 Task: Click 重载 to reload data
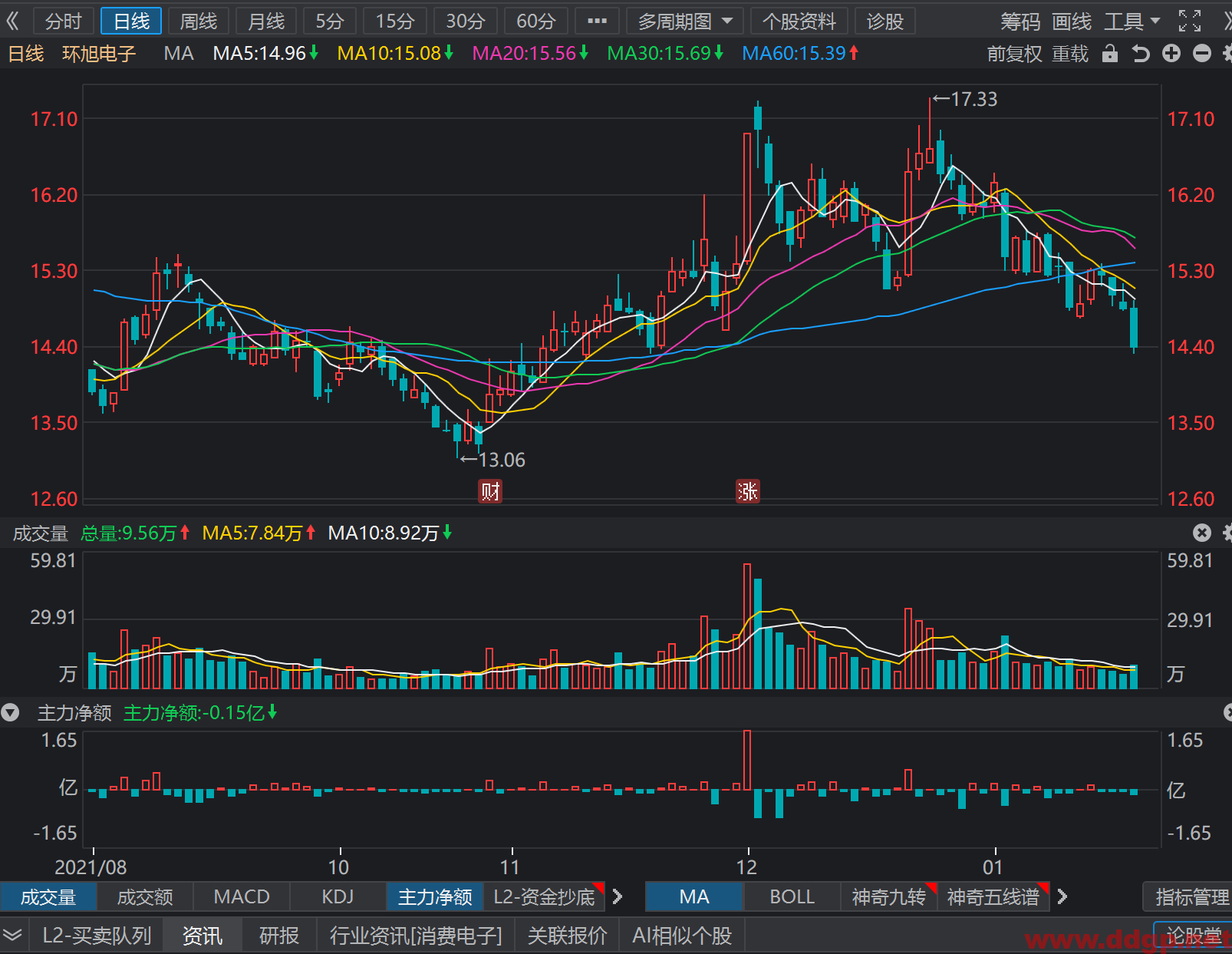pos(1070,54)
